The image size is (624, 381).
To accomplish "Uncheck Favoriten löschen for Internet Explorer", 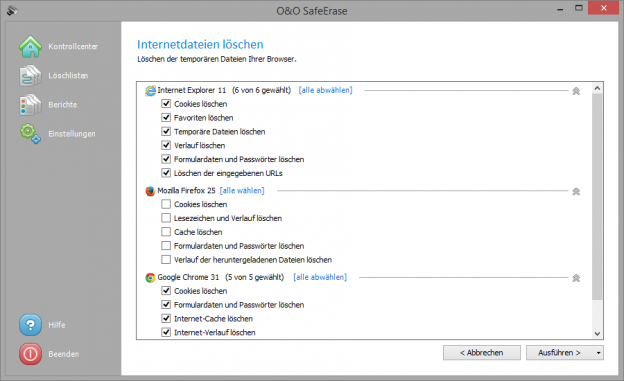I will (x=166, y=117).
